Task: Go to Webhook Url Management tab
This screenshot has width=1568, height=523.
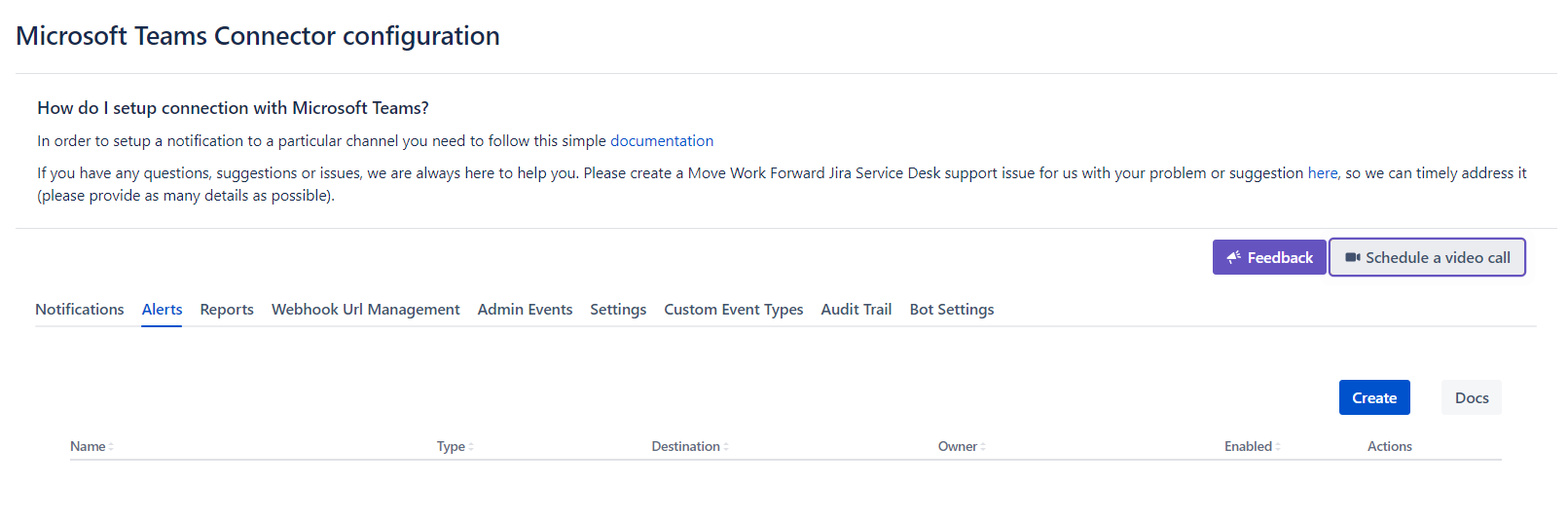Action: (x=365, y=310)
